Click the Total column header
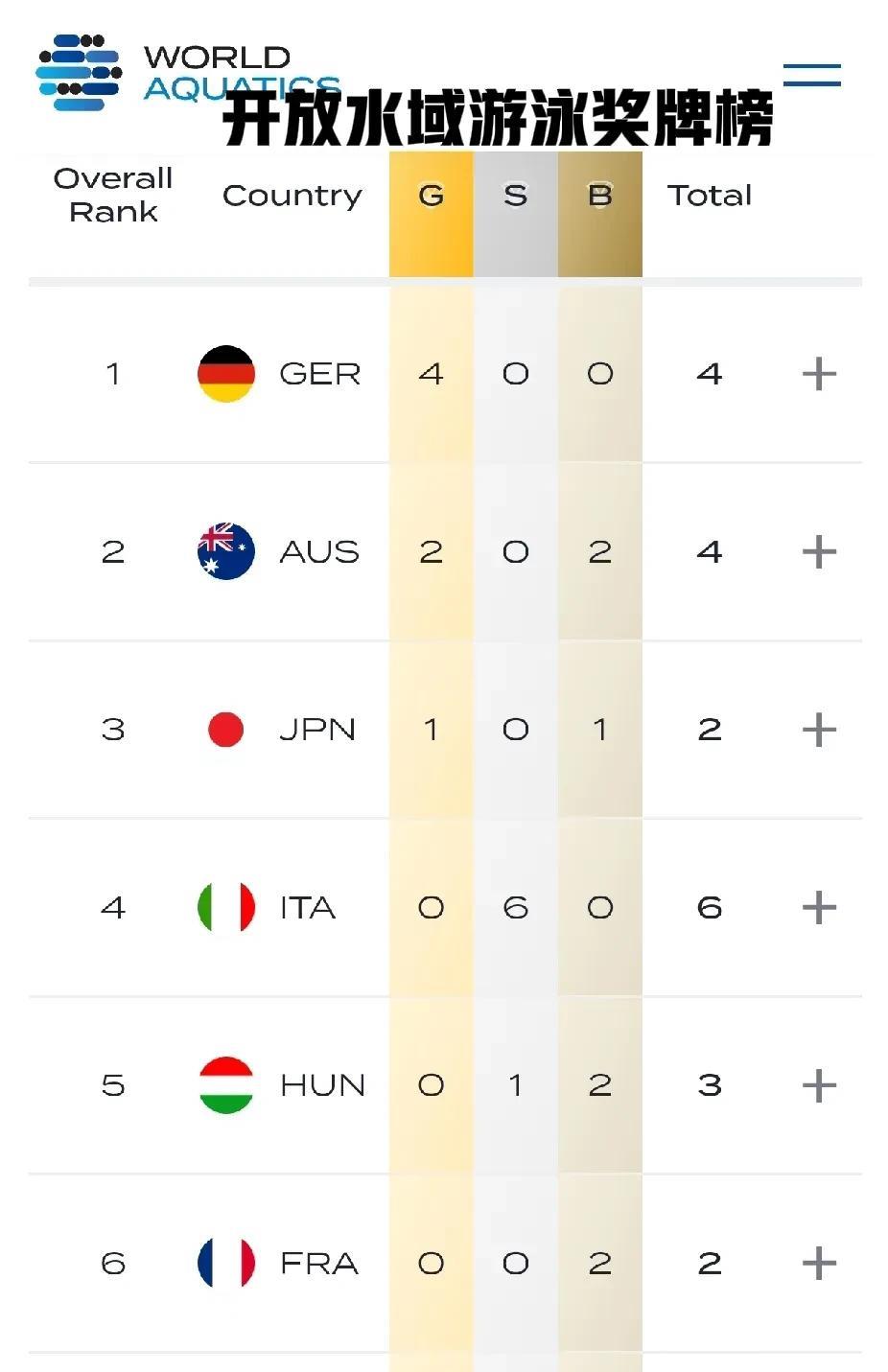Viewport: 888px width, 1372px height. [710, 196]
